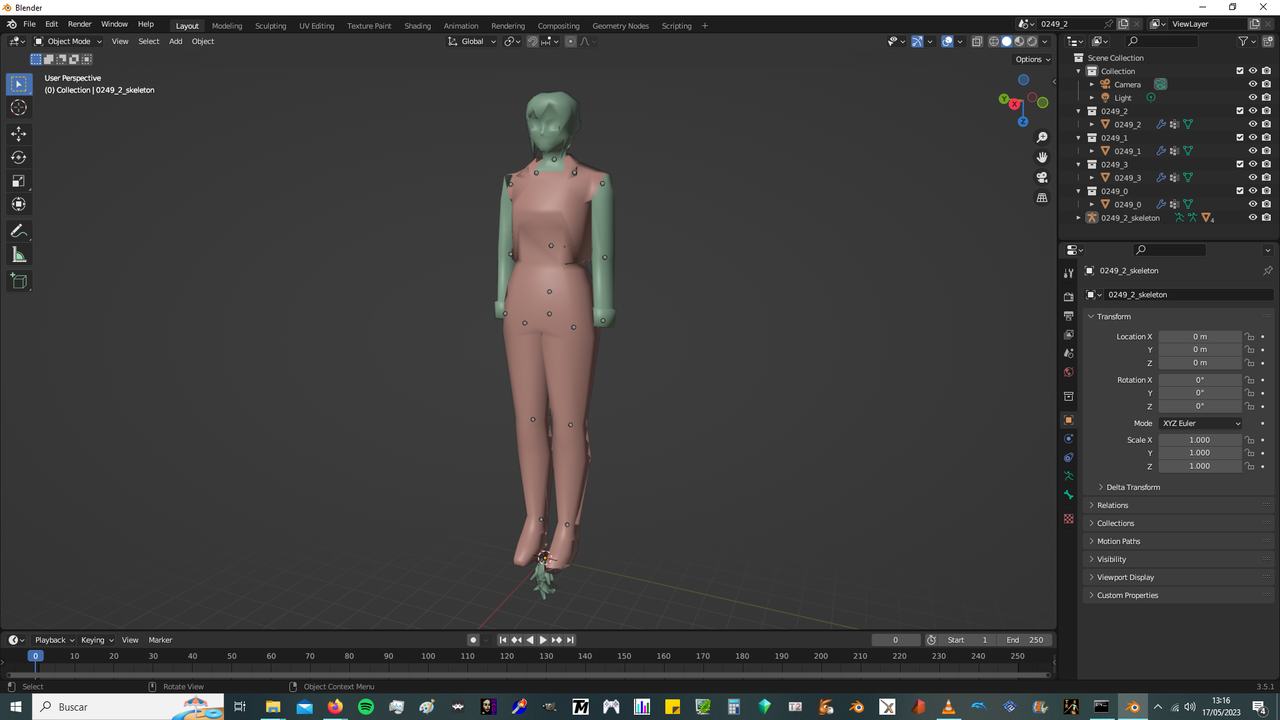Open the Object Constraints properties tab
Screen dimensions: 1280x720
(1068, 458)
